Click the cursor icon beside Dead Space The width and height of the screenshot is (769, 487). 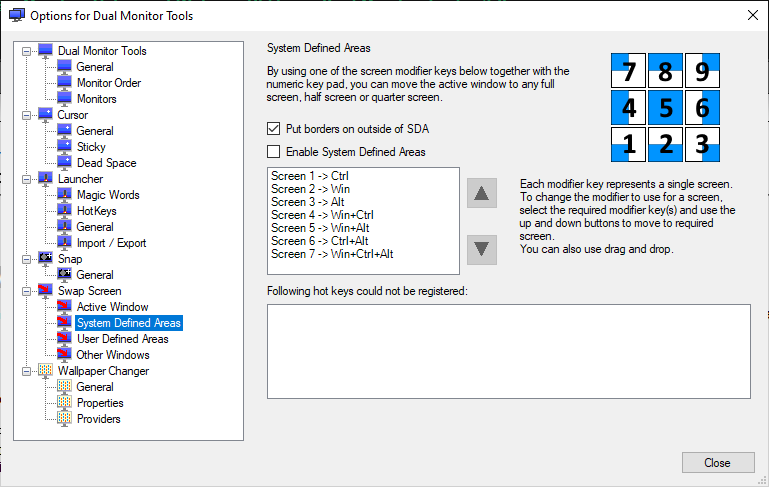coord(64,163)
